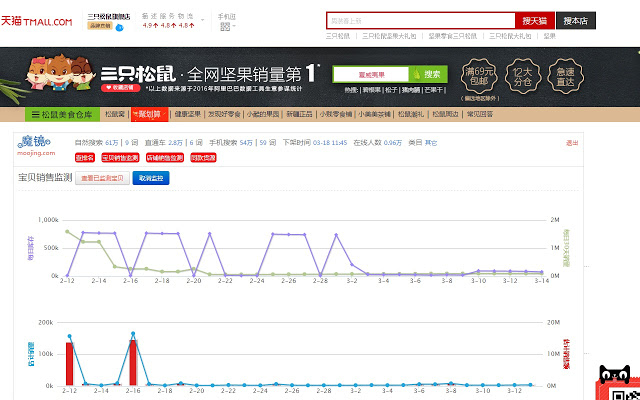Click the red 店铺销售监测 button
This screenshot has width=640, height=400.
165,158
